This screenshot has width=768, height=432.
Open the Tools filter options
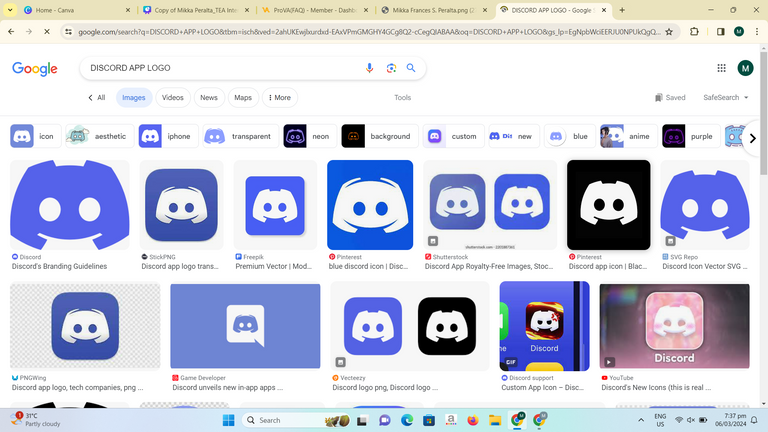pyautogui.click(x=403, y=97)
